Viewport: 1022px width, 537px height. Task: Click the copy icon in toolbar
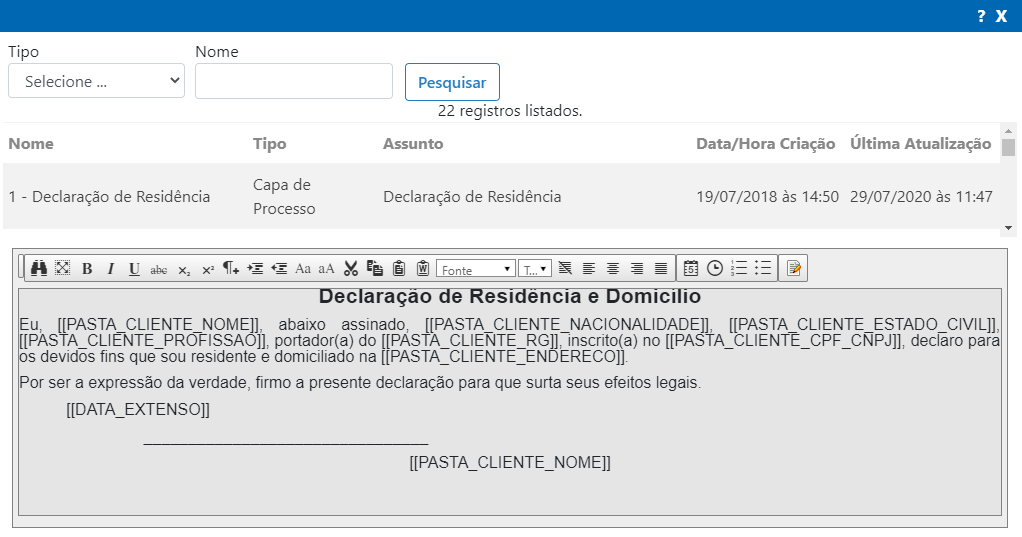pos(375,268)
